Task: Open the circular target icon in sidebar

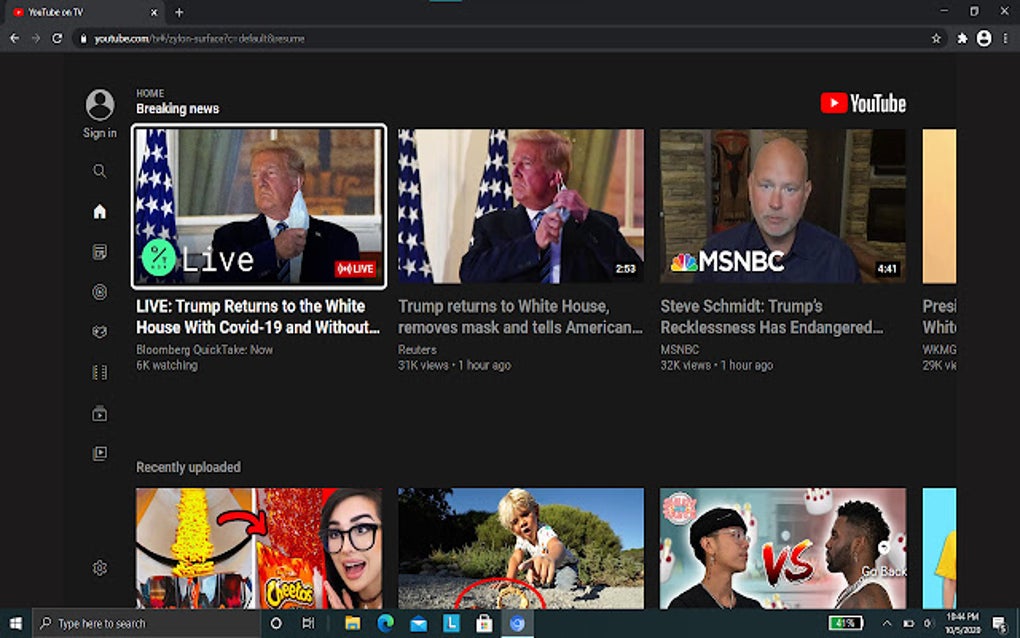Action: (x=100, y=292)
